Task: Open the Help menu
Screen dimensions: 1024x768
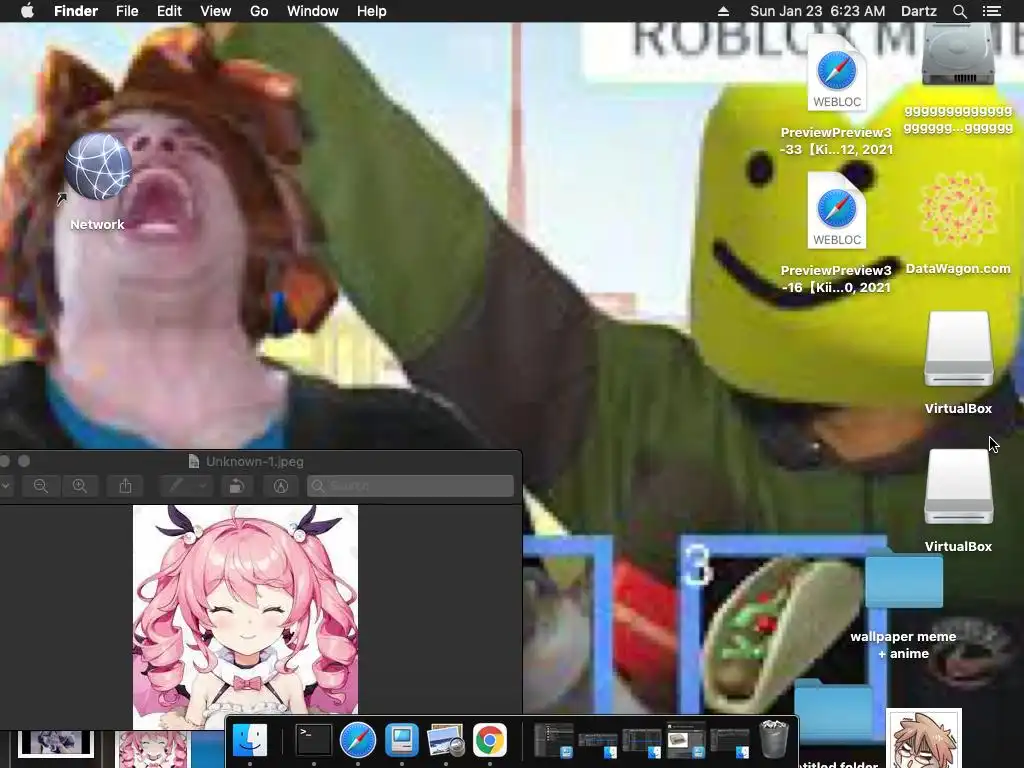Action: point(372,11)
